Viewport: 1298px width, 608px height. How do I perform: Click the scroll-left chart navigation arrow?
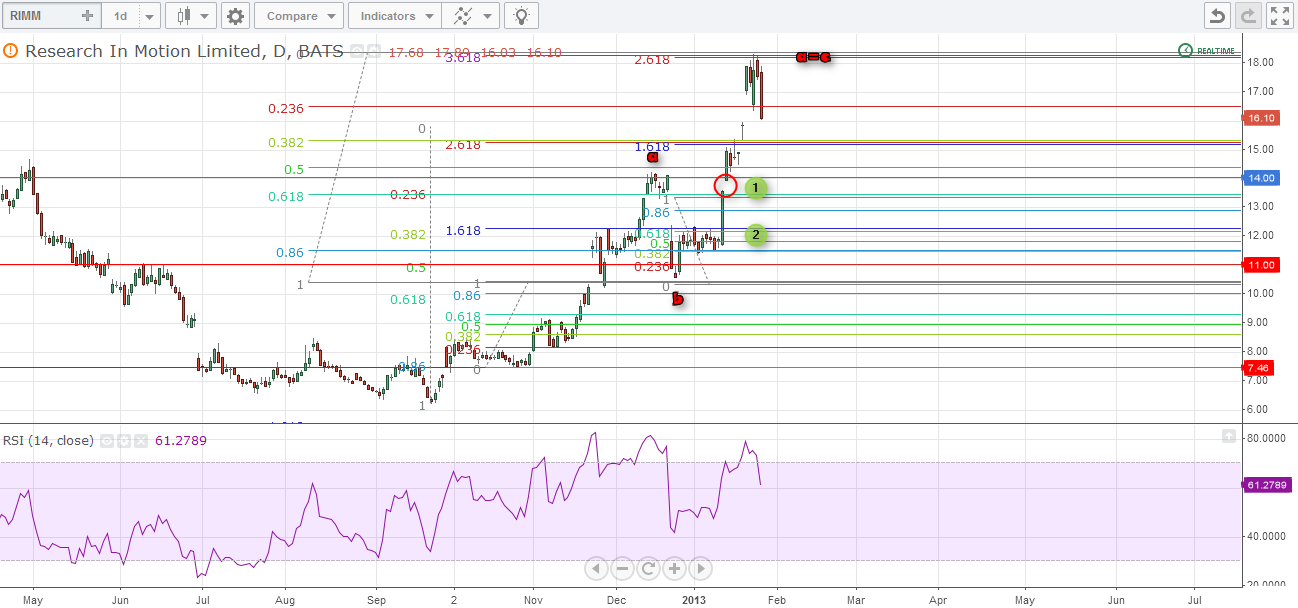596,568
